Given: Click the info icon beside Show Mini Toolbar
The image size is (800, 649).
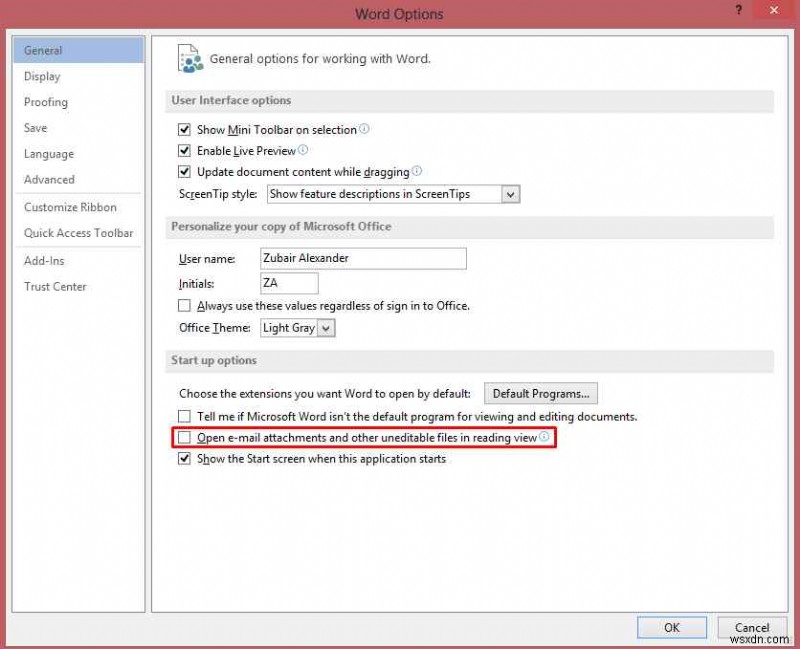Looking at the screenshot, I should (x=363, y=129).
